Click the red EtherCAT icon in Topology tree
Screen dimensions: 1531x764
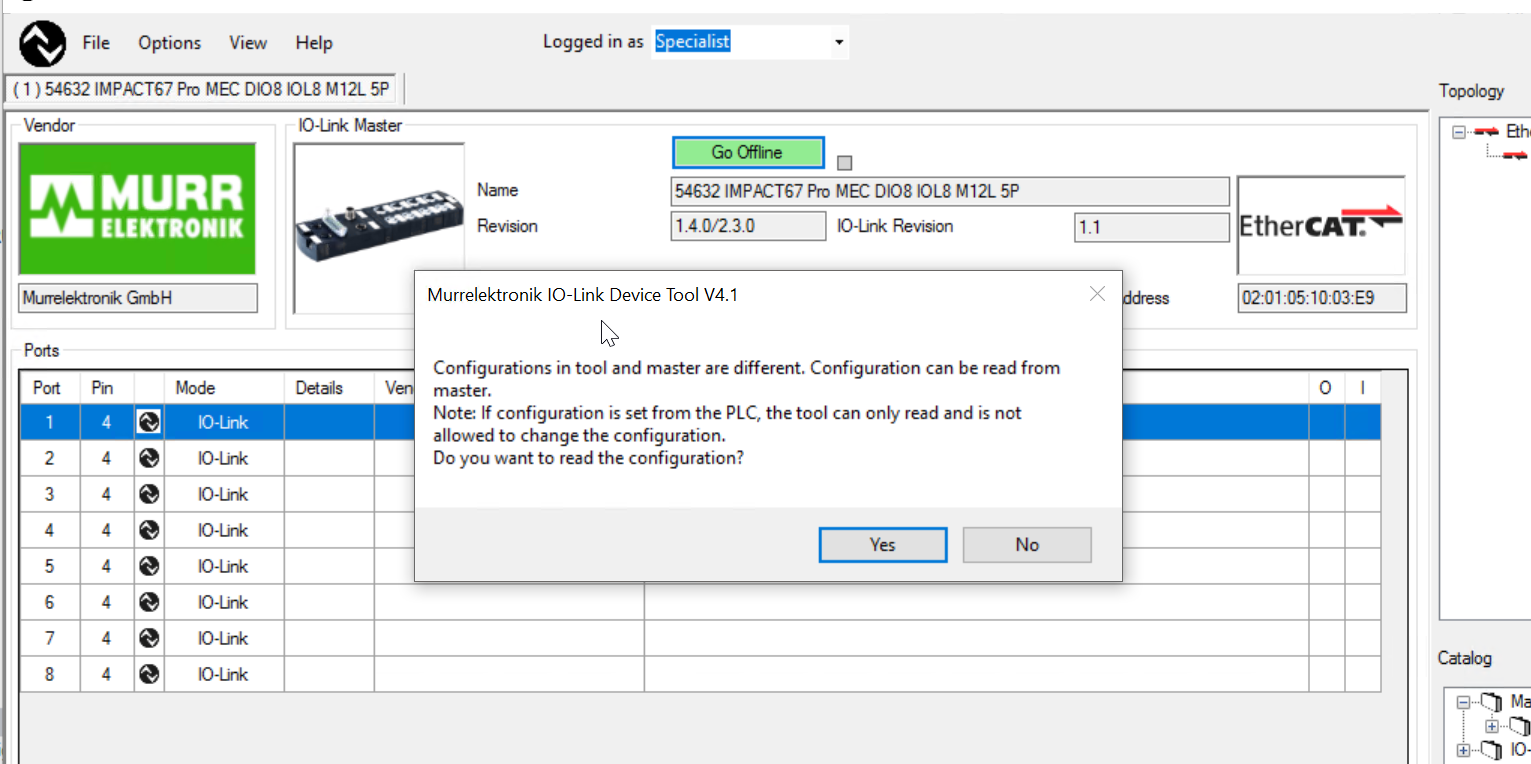pos(1486,131)
